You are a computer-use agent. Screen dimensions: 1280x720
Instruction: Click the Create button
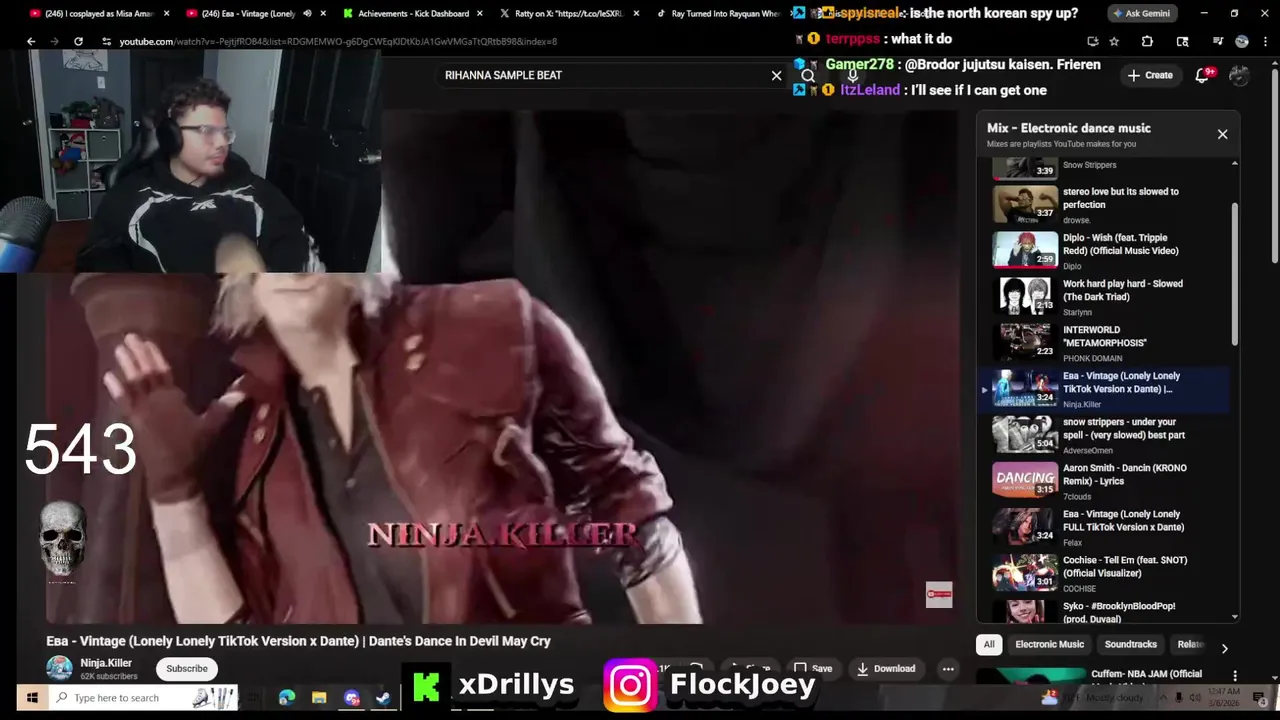[x=1150, y=75]
